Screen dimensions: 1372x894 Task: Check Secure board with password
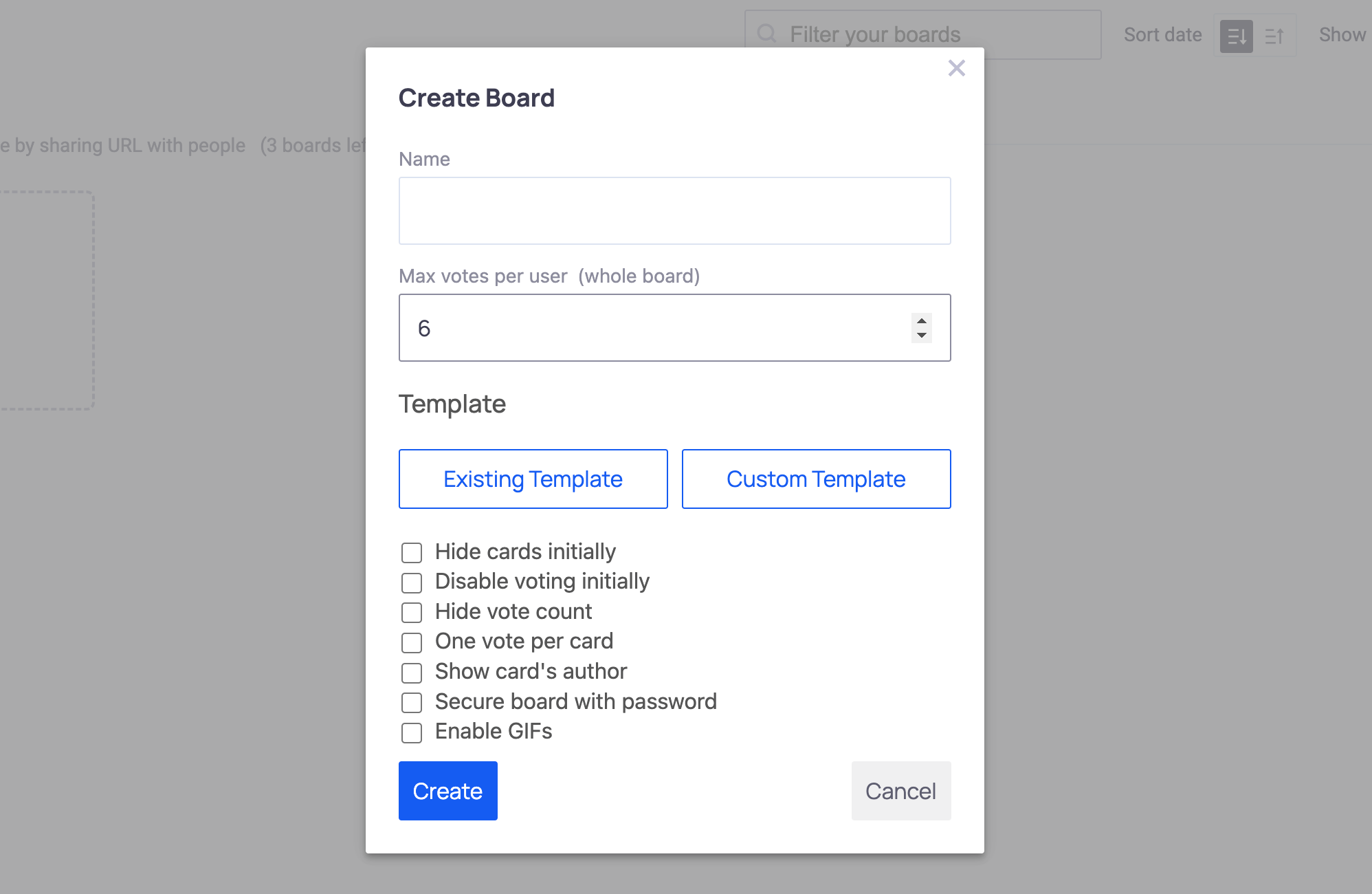(x=412, y=703)
